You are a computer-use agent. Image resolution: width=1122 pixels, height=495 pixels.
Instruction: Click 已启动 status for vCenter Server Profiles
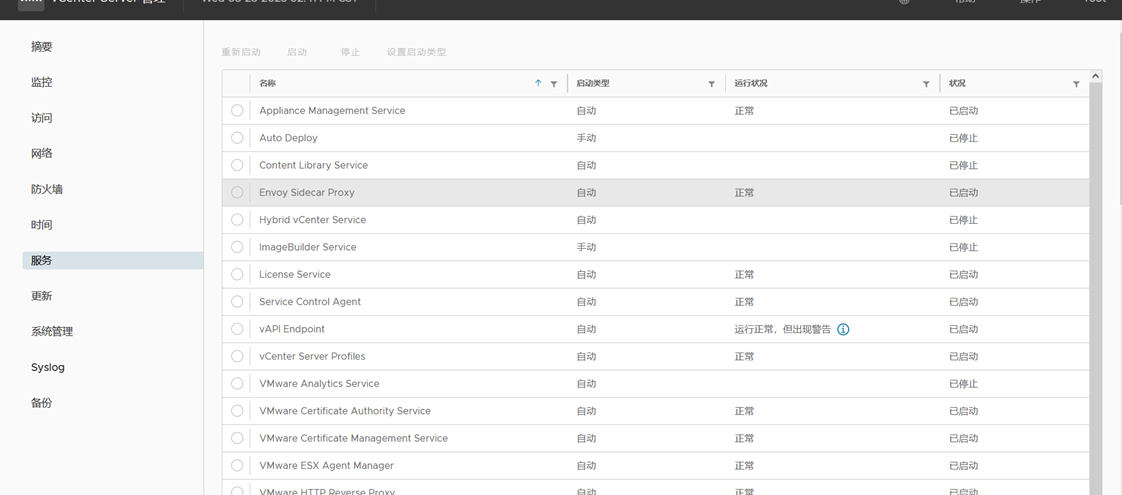pos(963,356)
